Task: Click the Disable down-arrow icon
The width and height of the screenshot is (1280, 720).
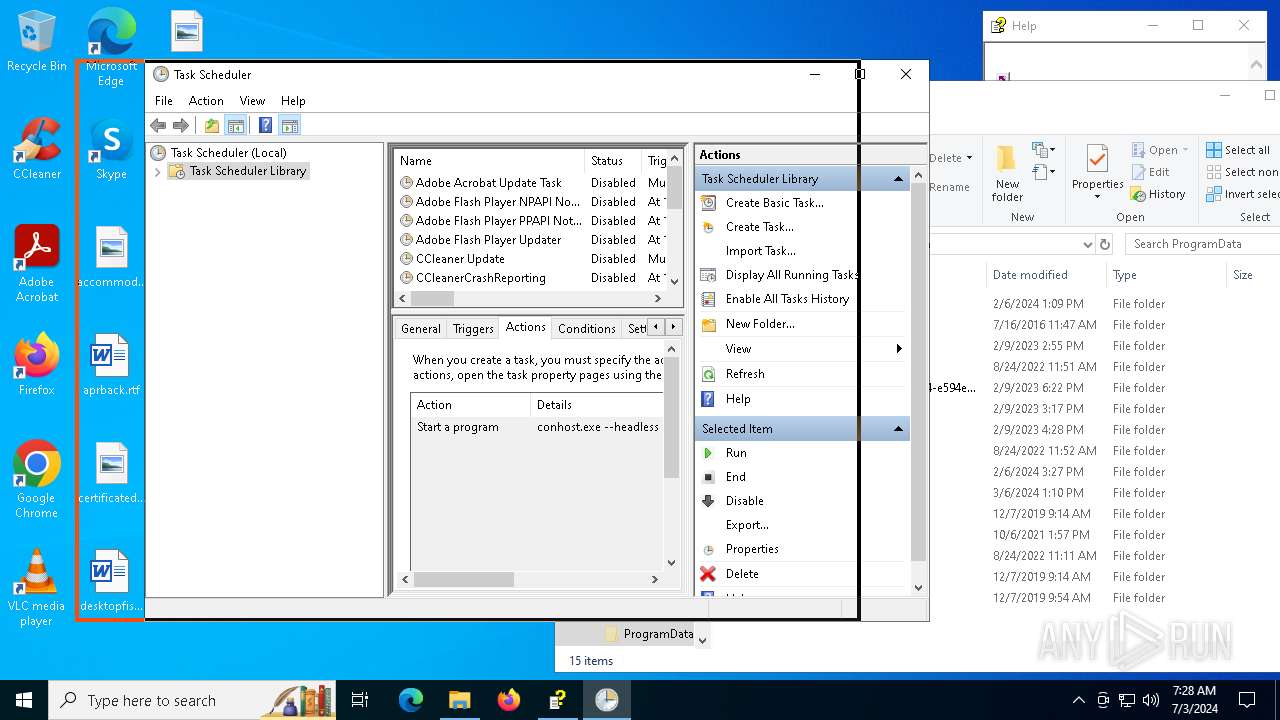Action: [708, 501]
